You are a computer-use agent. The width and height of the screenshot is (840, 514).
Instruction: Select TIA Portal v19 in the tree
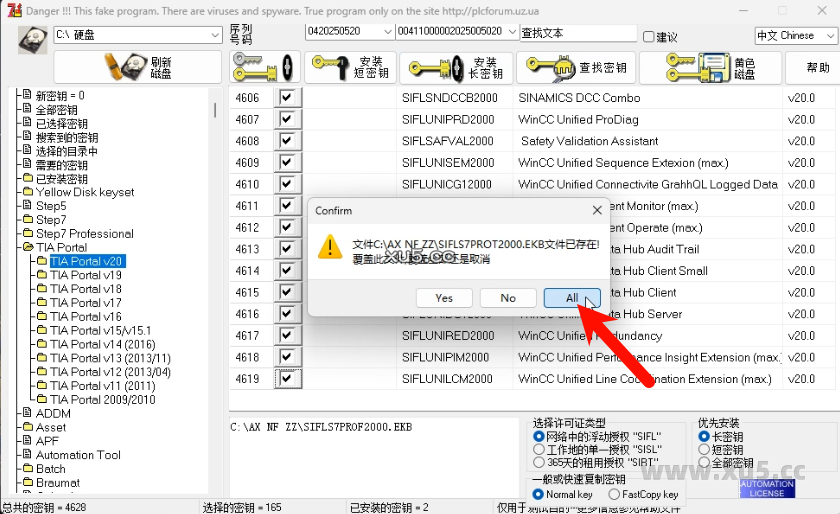(86, 275)
